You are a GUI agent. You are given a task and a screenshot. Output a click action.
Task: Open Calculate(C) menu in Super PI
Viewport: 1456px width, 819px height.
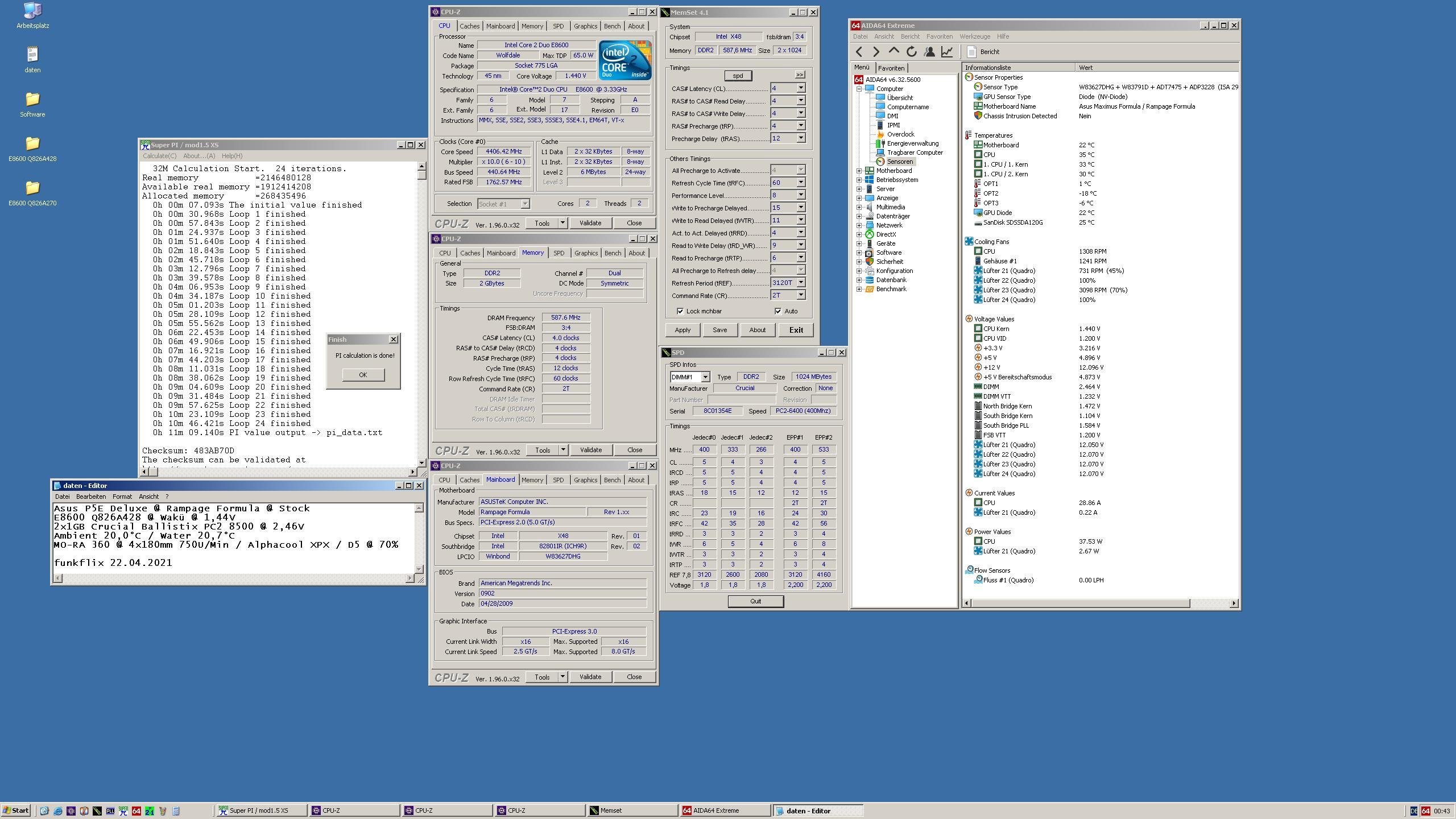[159, 156]
